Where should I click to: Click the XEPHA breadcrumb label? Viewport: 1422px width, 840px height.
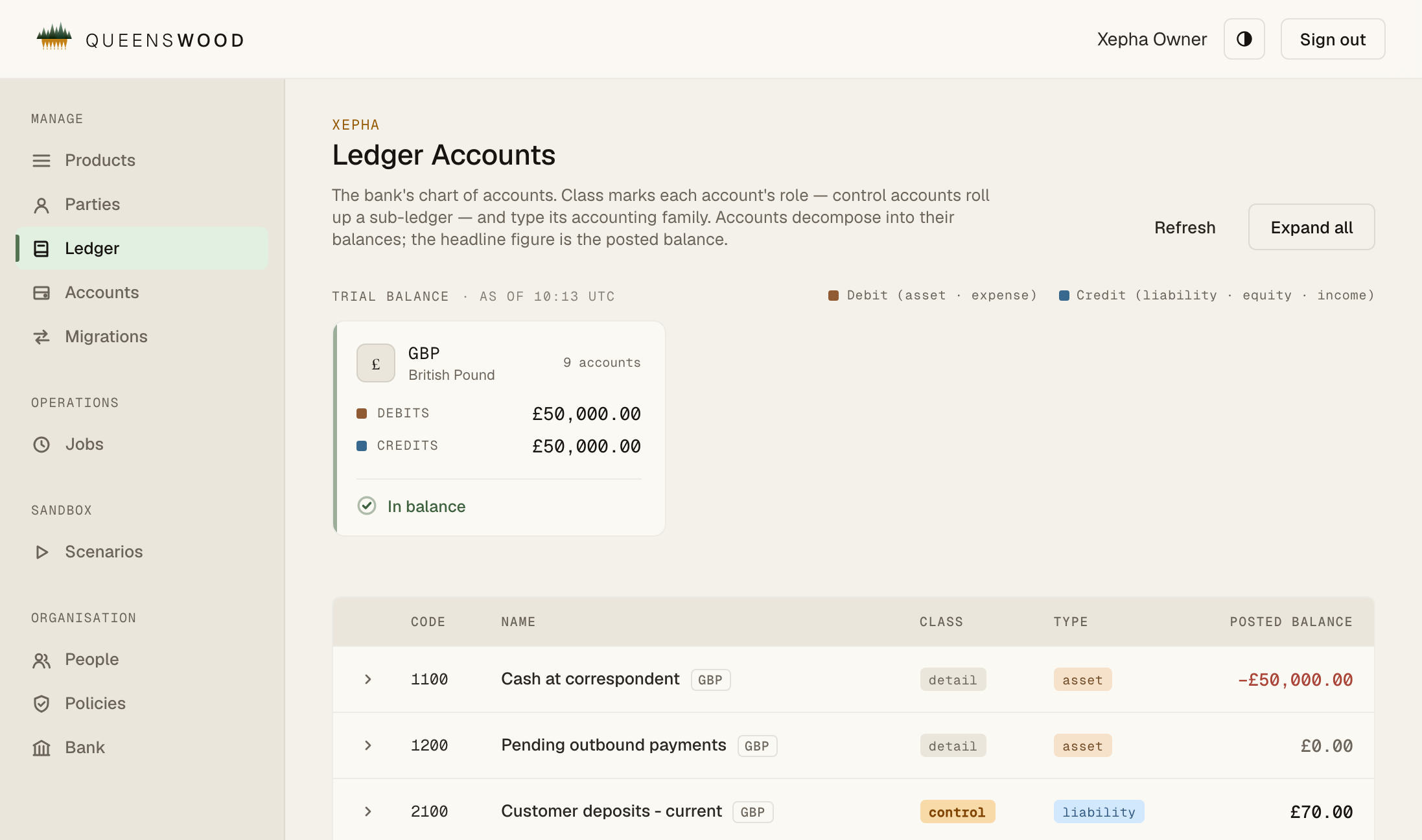pos(356,125)
